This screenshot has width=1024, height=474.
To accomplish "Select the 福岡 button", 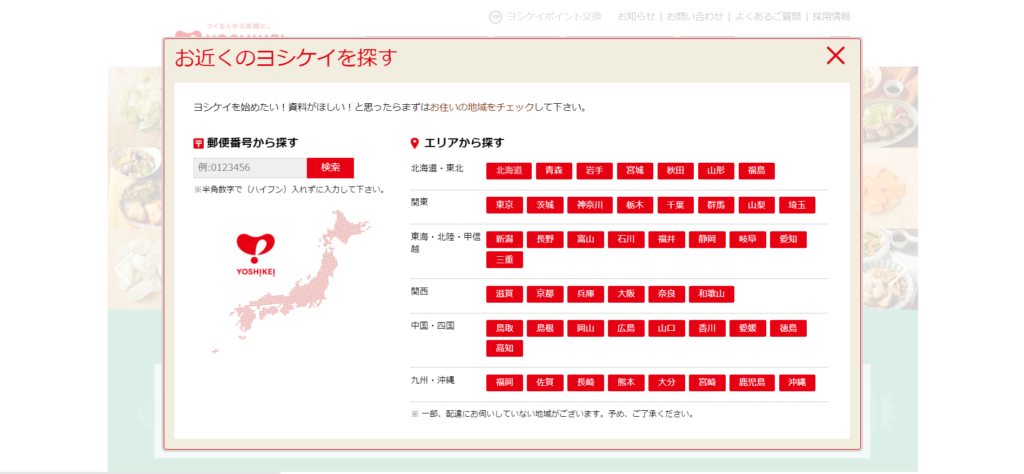I will click(504, 383).
